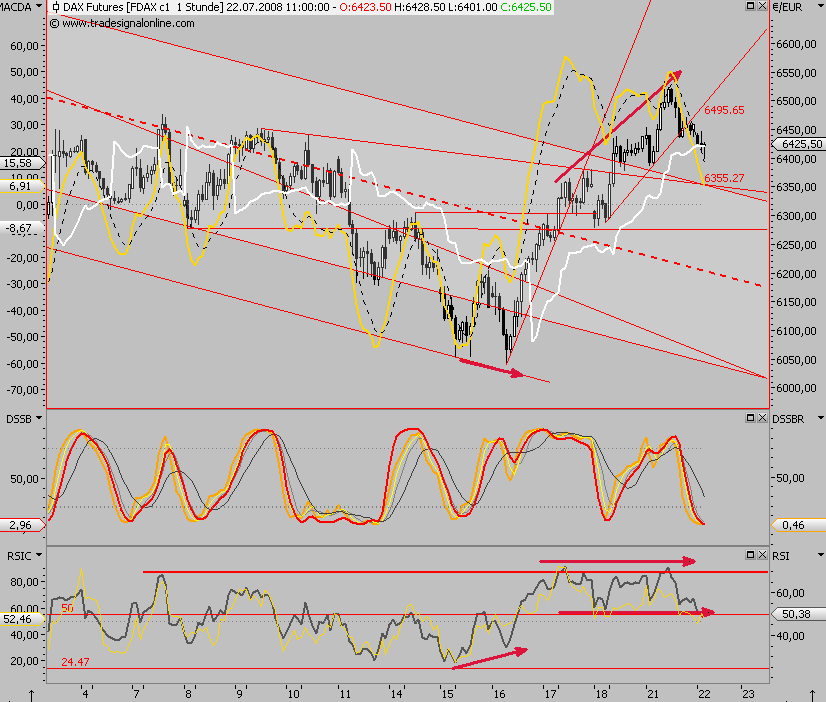Image resolution: width=826 pixels, height=702 pixels.
Task: Click the up arrow at bottom-right corner
Action: [812, 696]
